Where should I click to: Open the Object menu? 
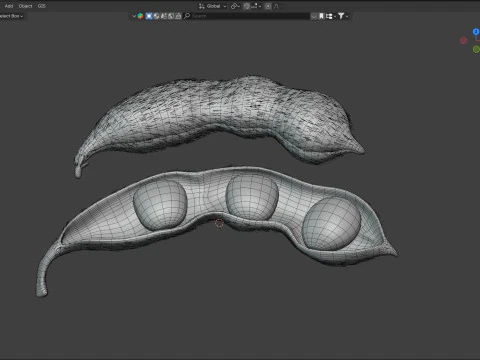(25, 6)
